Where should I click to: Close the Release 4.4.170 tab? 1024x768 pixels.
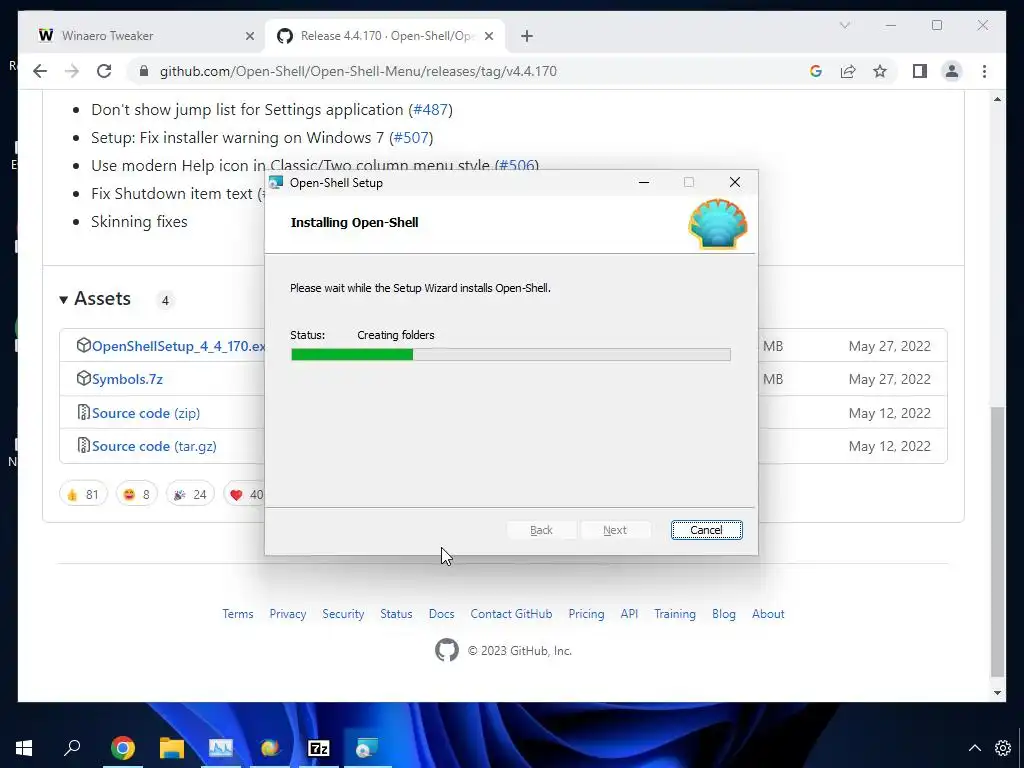tap(490, 36)
